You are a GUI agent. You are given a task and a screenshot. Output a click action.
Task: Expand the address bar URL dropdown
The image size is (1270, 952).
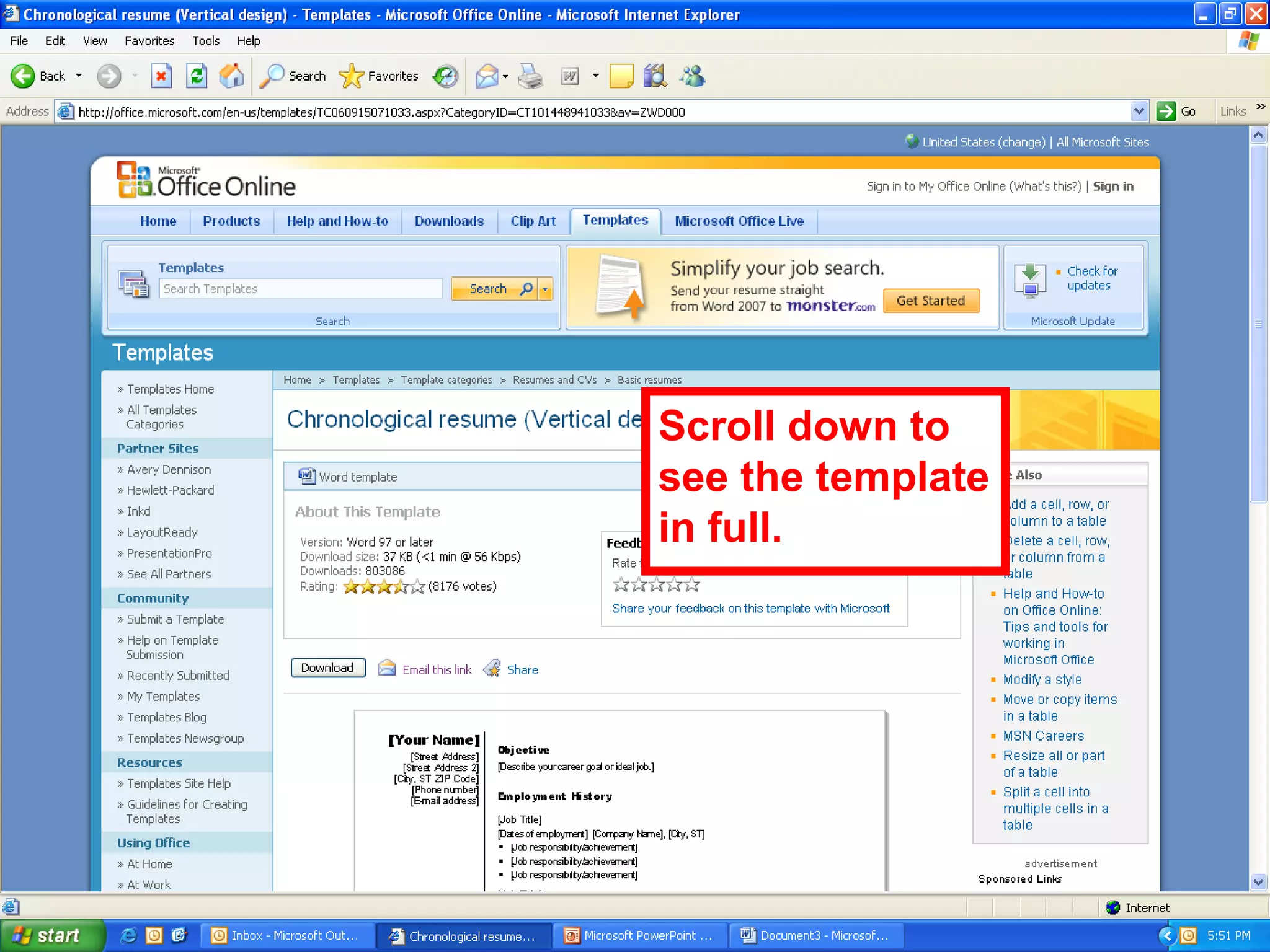(x=1139, y=112)
